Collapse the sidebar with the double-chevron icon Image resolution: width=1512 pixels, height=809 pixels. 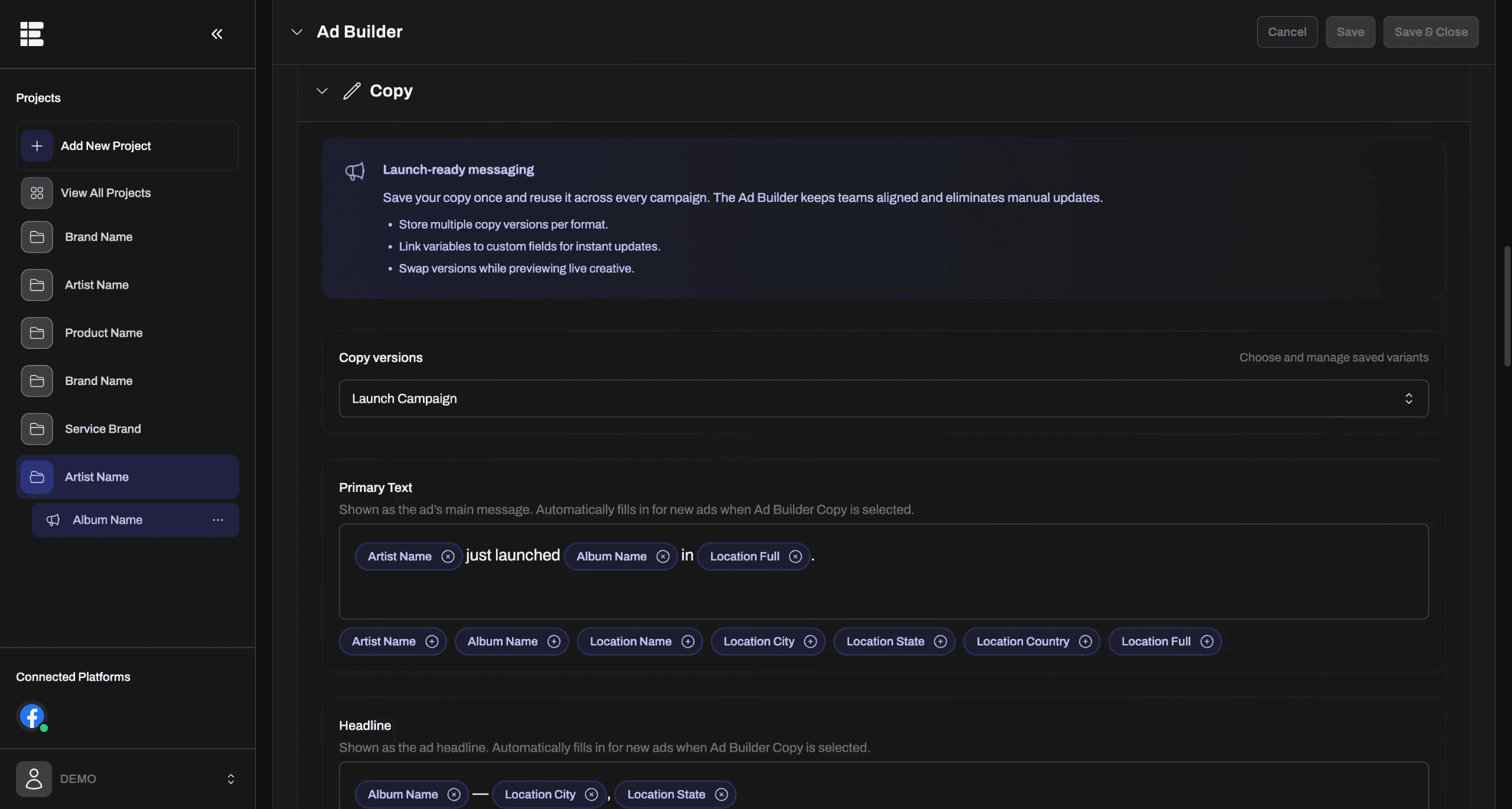(217, 34)
